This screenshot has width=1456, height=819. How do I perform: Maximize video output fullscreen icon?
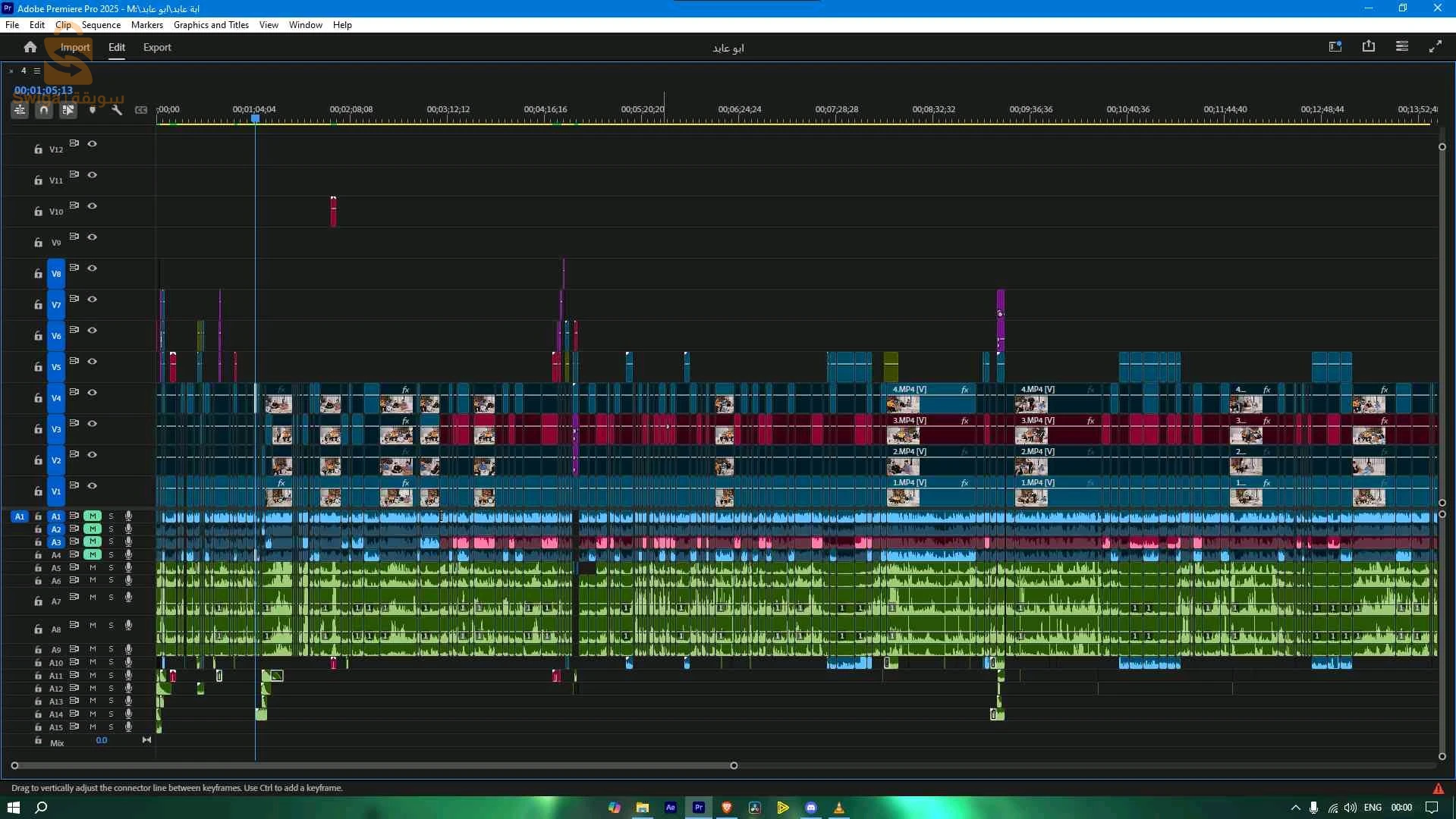click(1436, 47)
